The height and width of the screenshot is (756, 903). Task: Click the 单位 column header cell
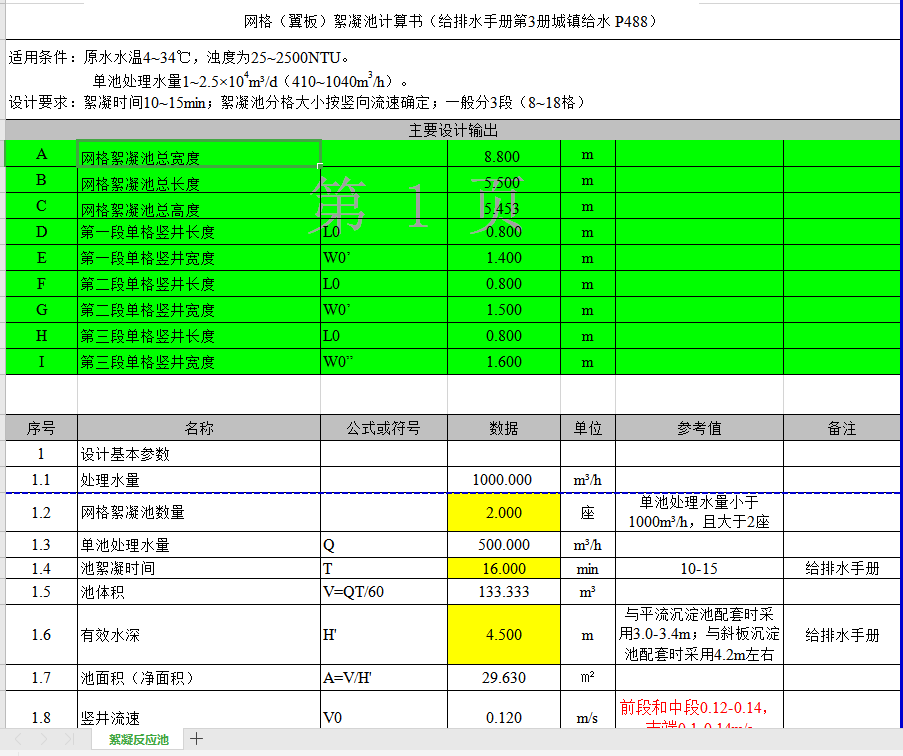[587, 428]
